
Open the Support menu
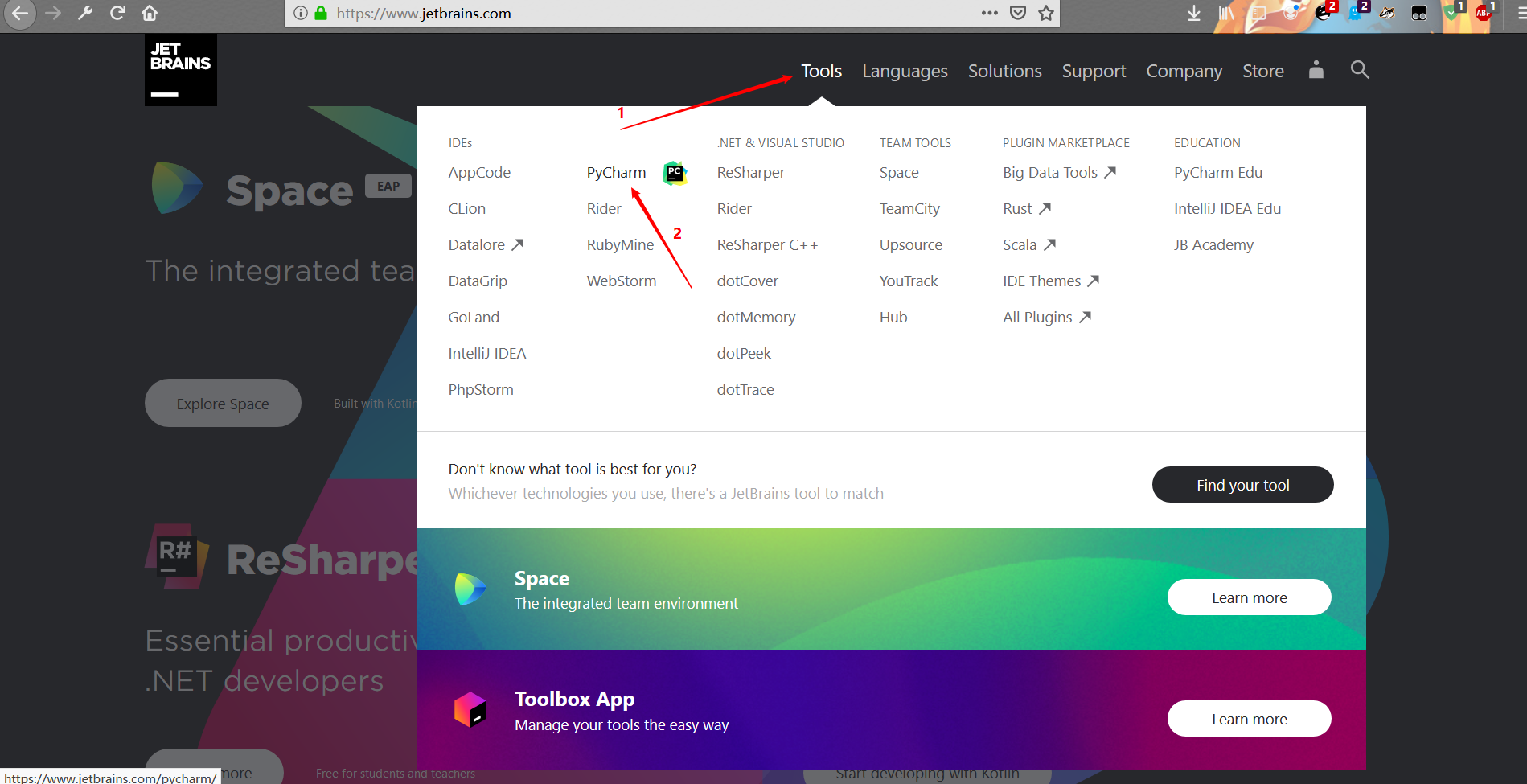[1094, 72]
